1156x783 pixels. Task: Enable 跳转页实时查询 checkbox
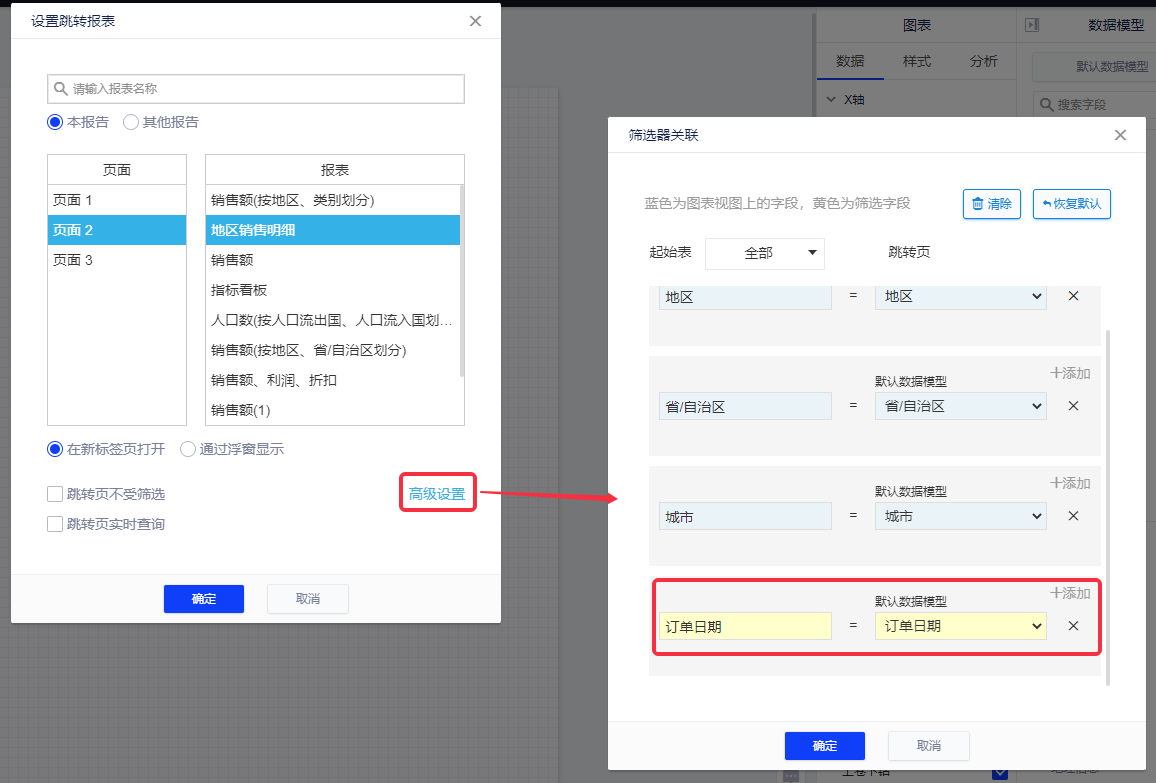click(55, 524)
